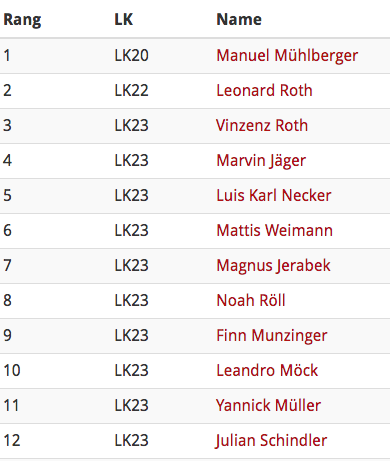This screenshot has width=390, height=461.
Task: Click the LK column header
Action: click(x=124, y=19)
